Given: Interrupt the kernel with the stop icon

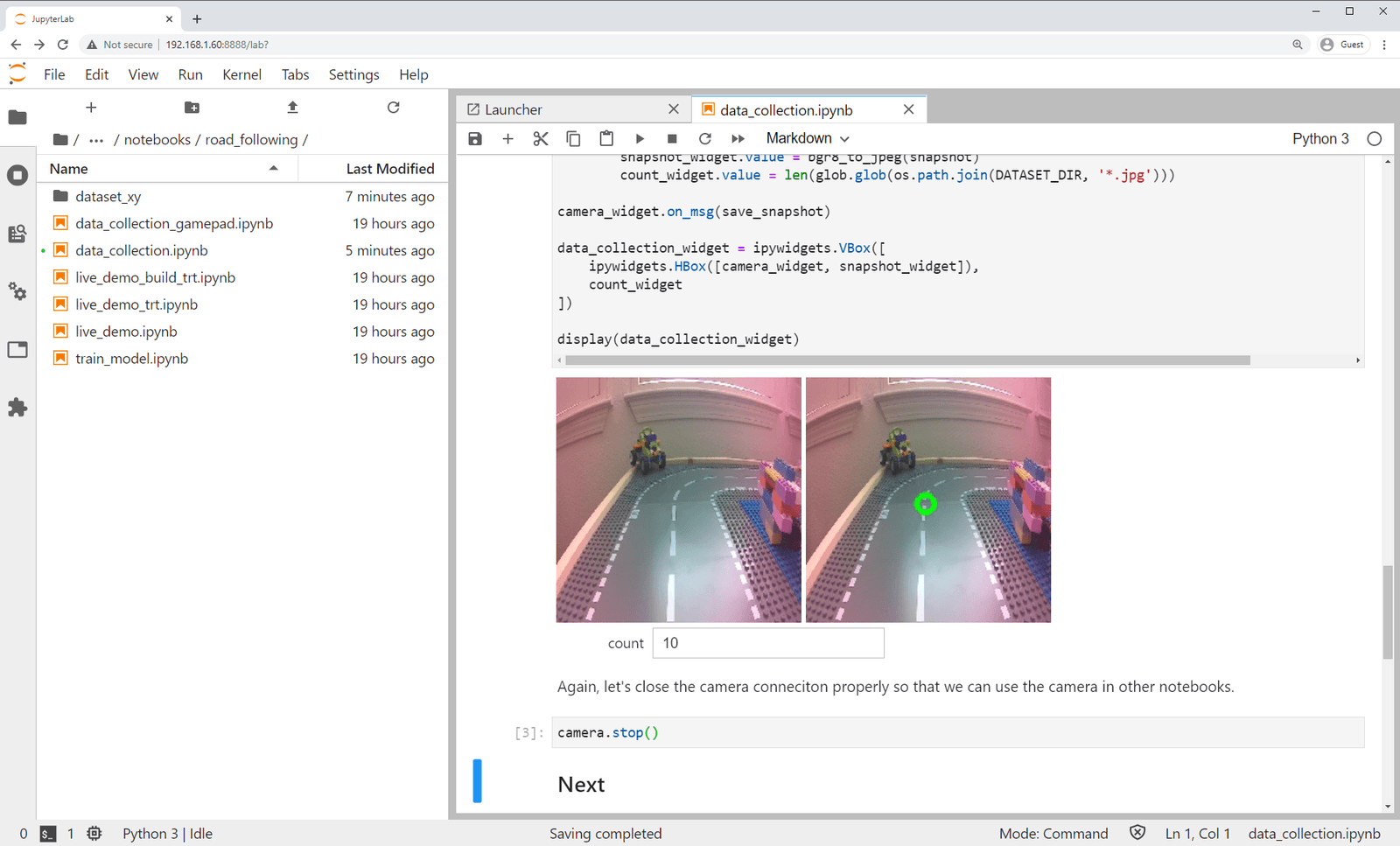Looking at the screenshot, I should [x=672, y=138].
